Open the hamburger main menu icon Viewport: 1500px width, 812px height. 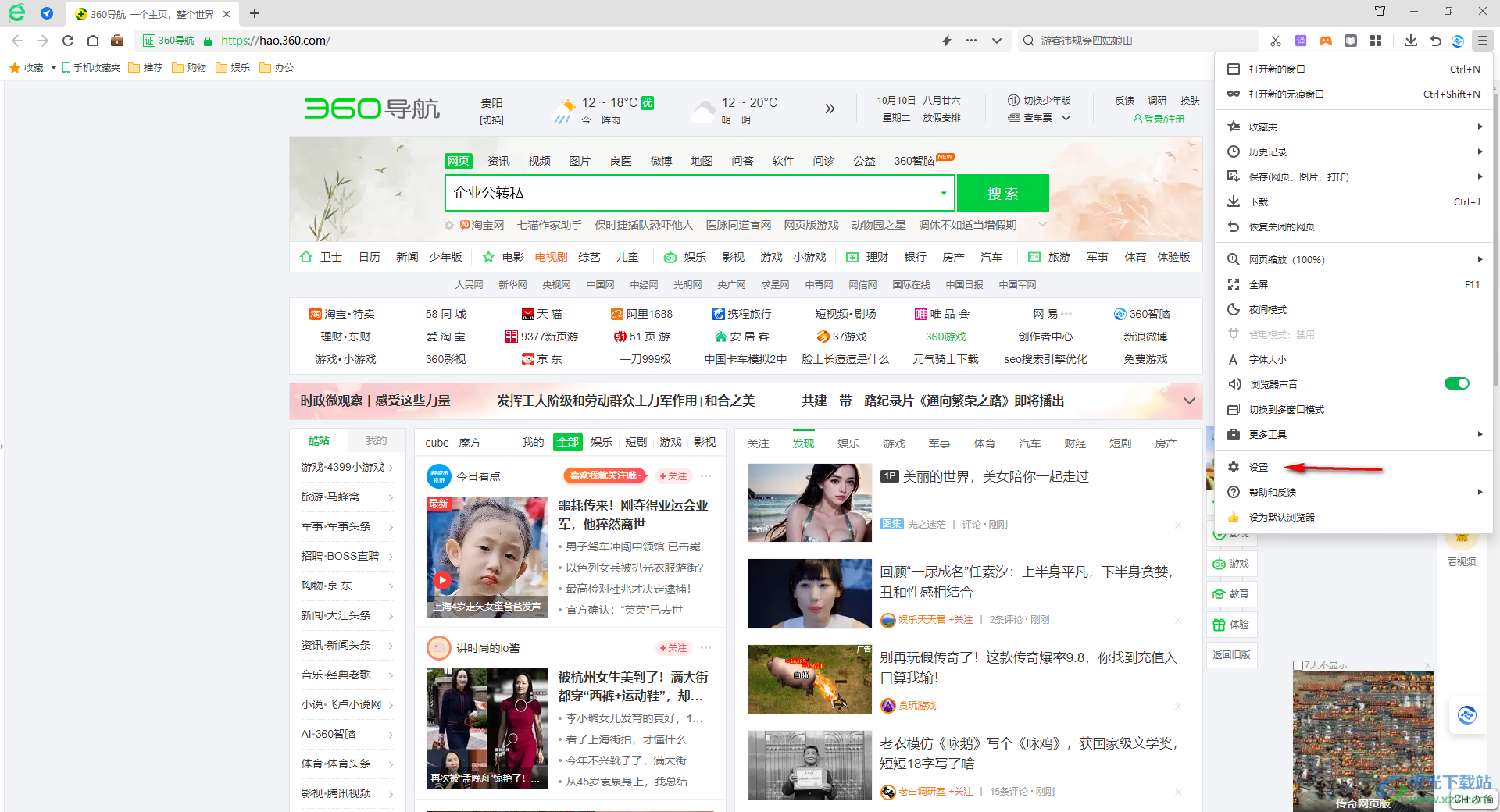click(x=1482, y=41)
